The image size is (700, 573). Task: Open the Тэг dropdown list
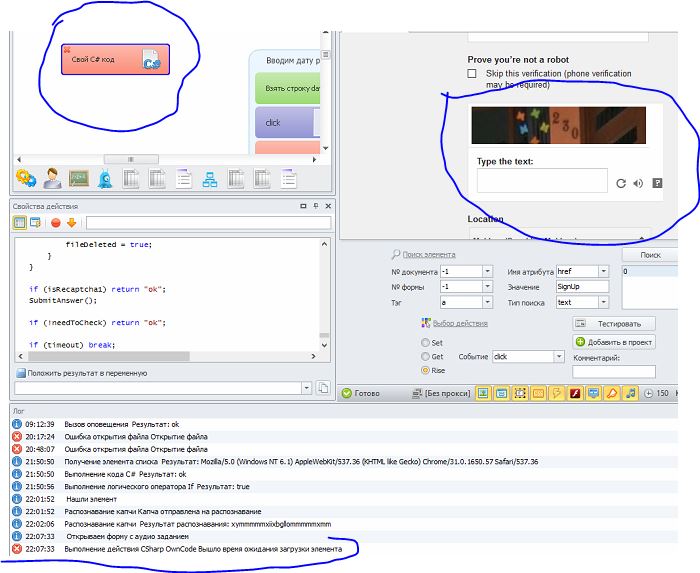point(488,302)
